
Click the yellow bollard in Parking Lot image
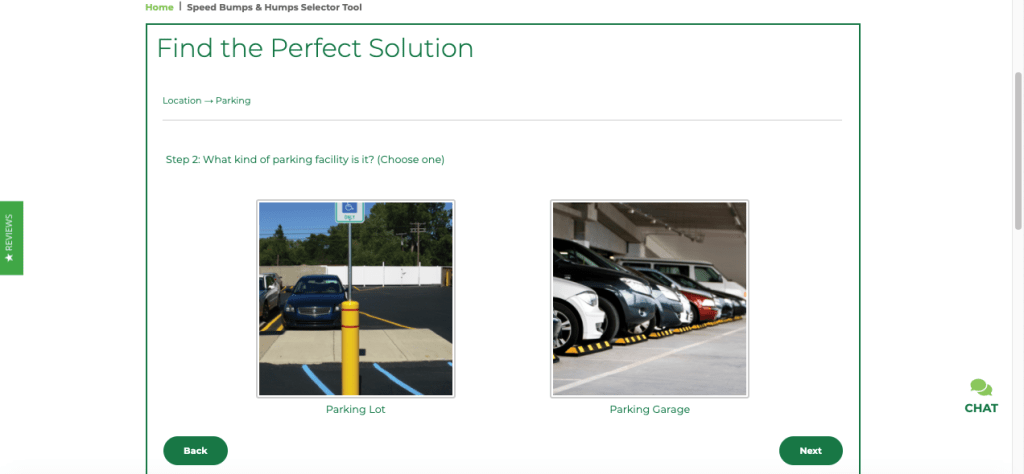(x=351, y=347)
